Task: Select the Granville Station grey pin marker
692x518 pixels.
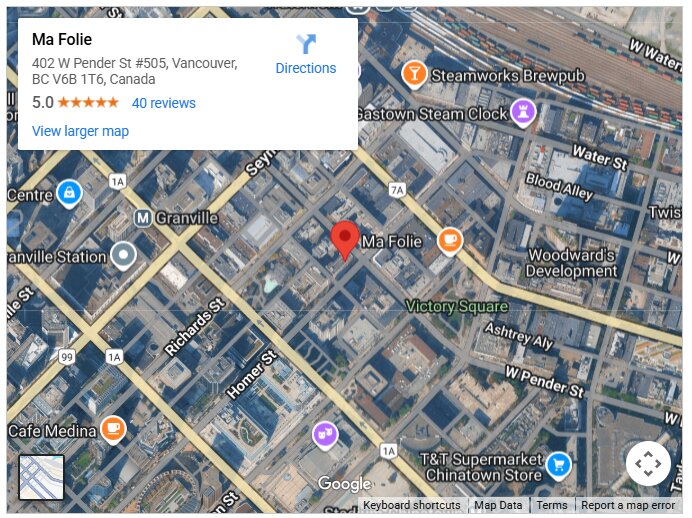Action: coord(124,256)
